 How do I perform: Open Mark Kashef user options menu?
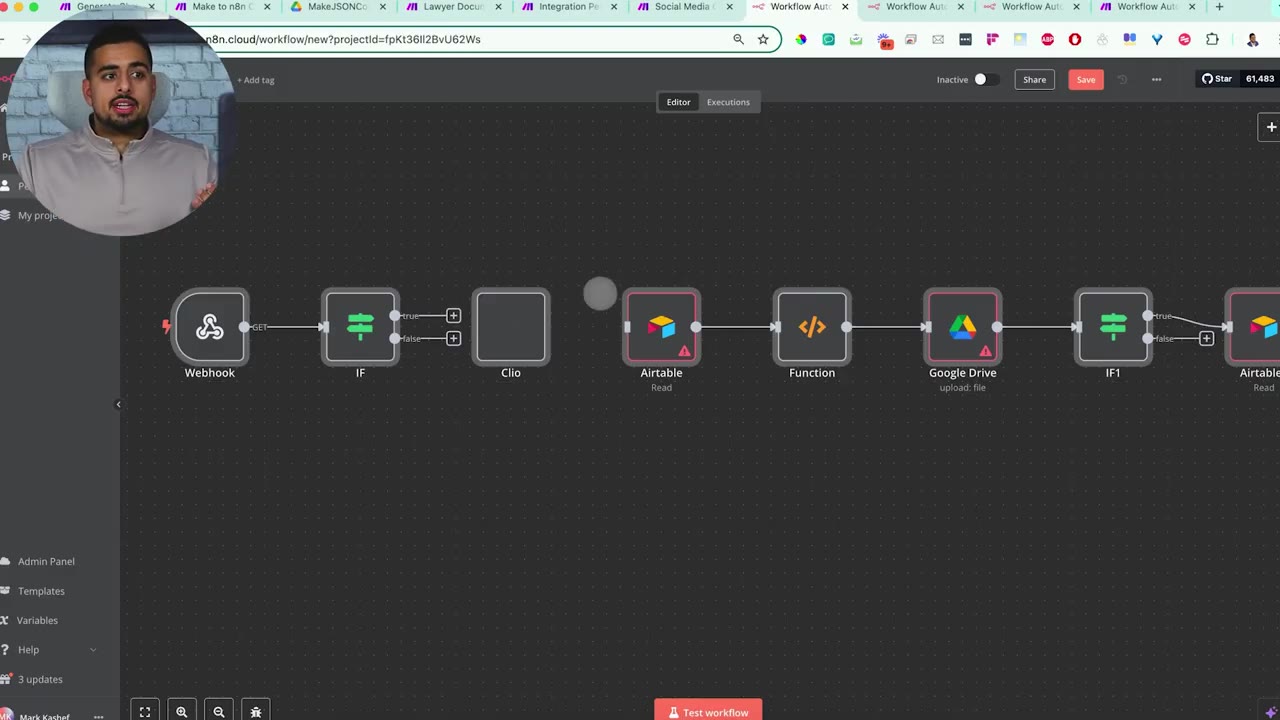click(98, 716)
